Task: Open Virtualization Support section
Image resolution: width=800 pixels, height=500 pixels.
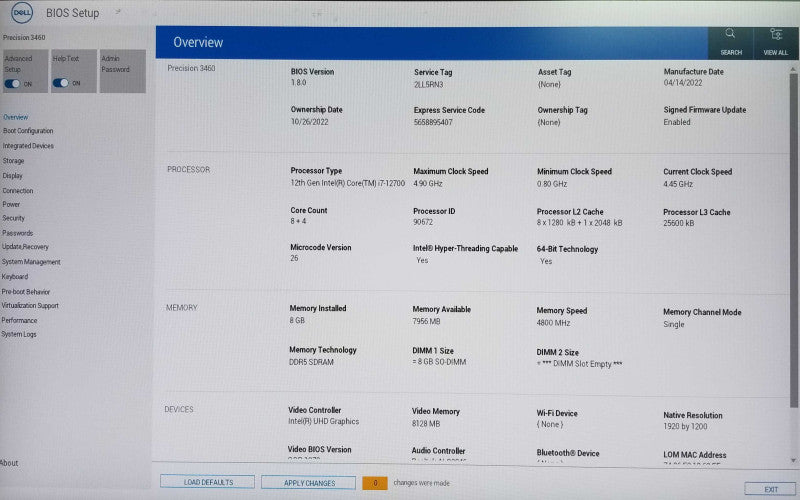Action: (x=30, y=306)
